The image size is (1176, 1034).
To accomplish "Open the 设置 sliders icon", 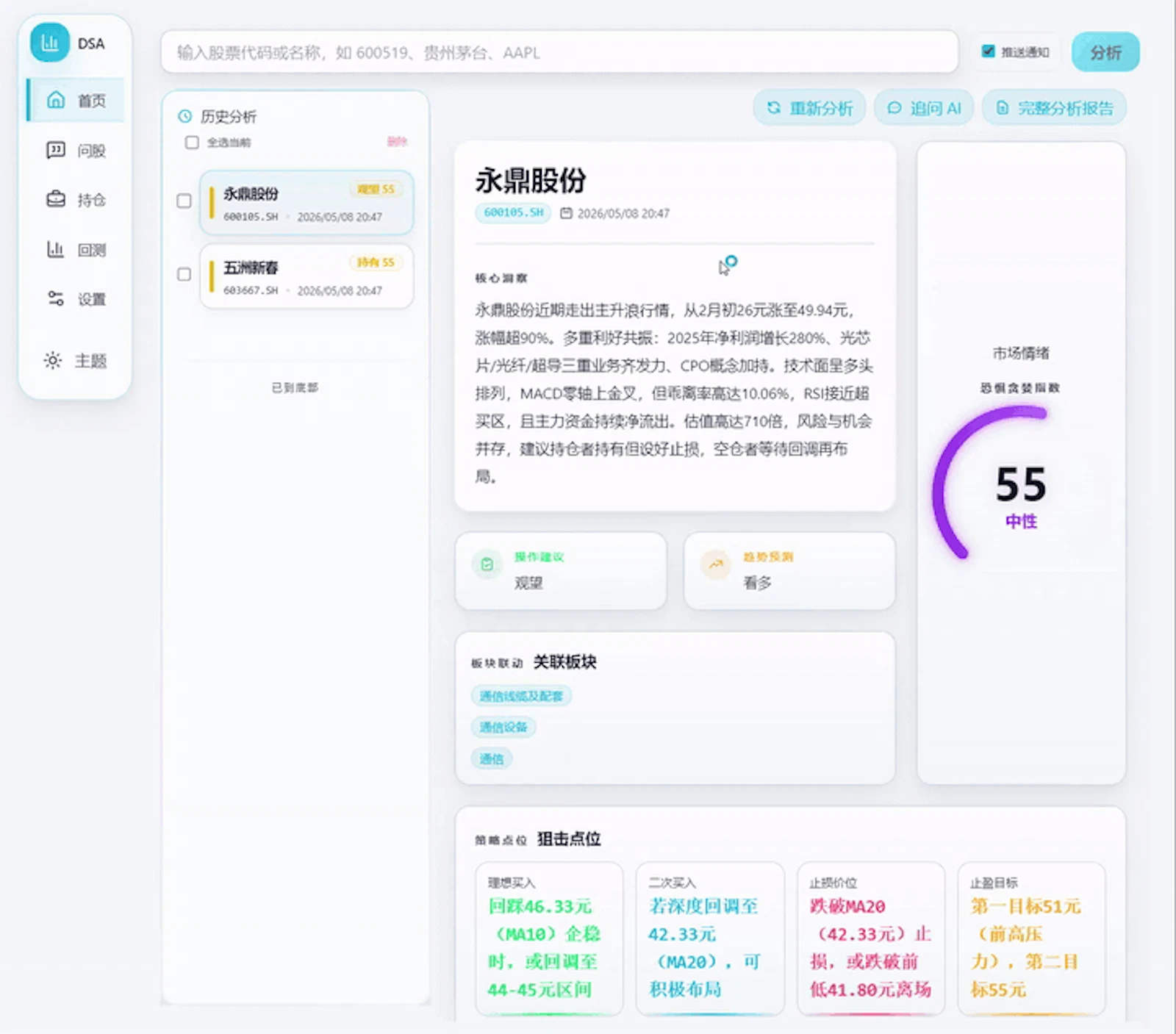I will 56,298.
